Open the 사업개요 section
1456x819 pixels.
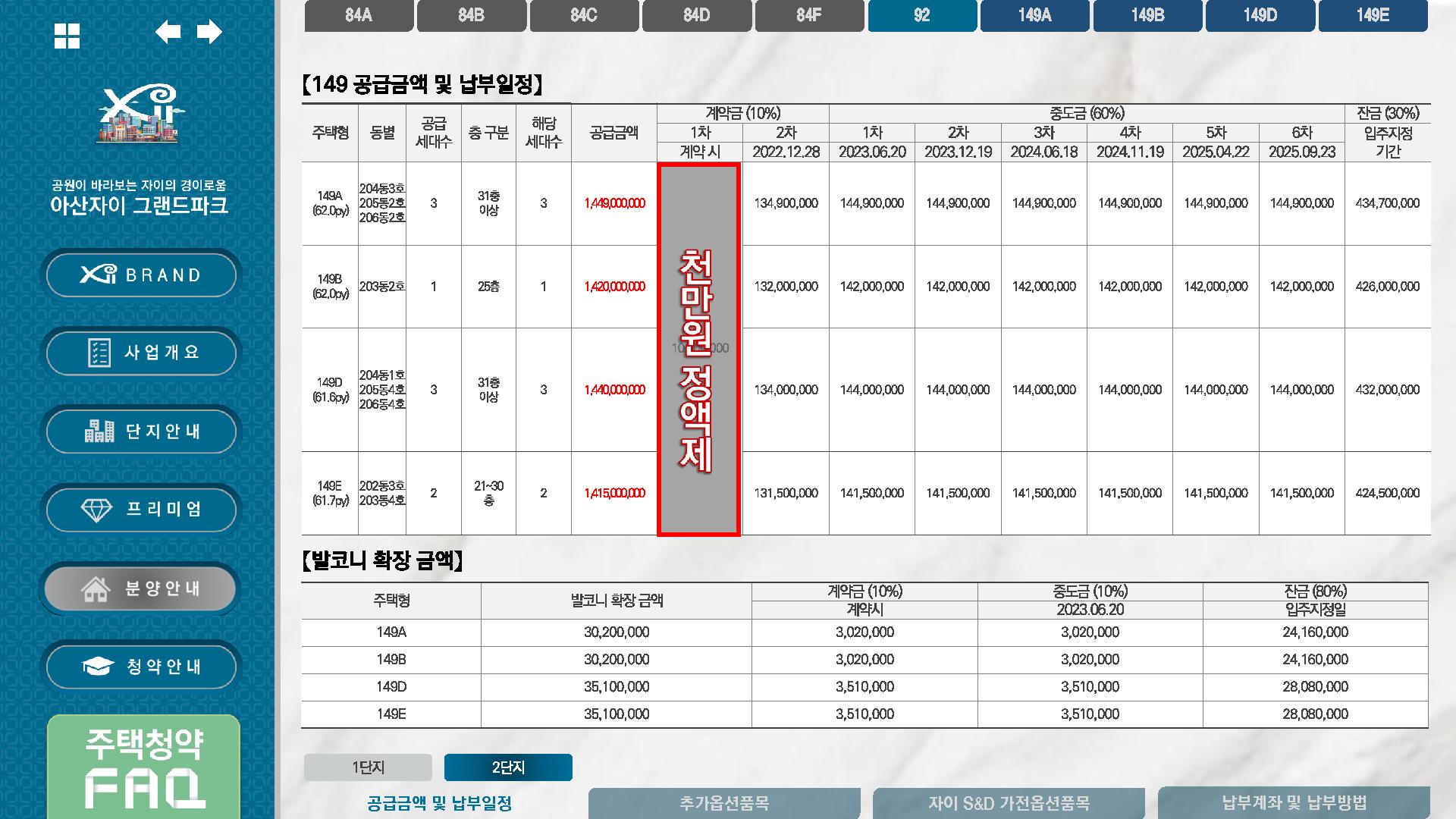pos(141,353)
